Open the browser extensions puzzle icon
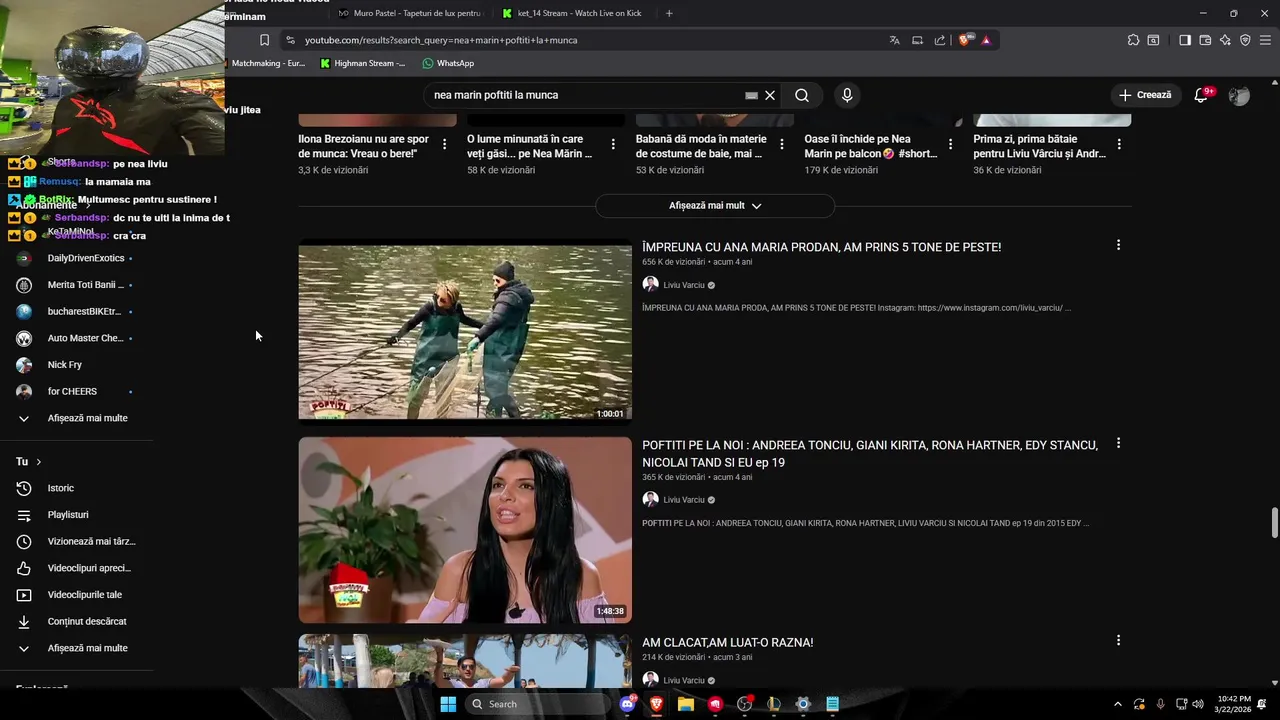Viewport: 1280px width, 720px height. (x=1133, y=40)
